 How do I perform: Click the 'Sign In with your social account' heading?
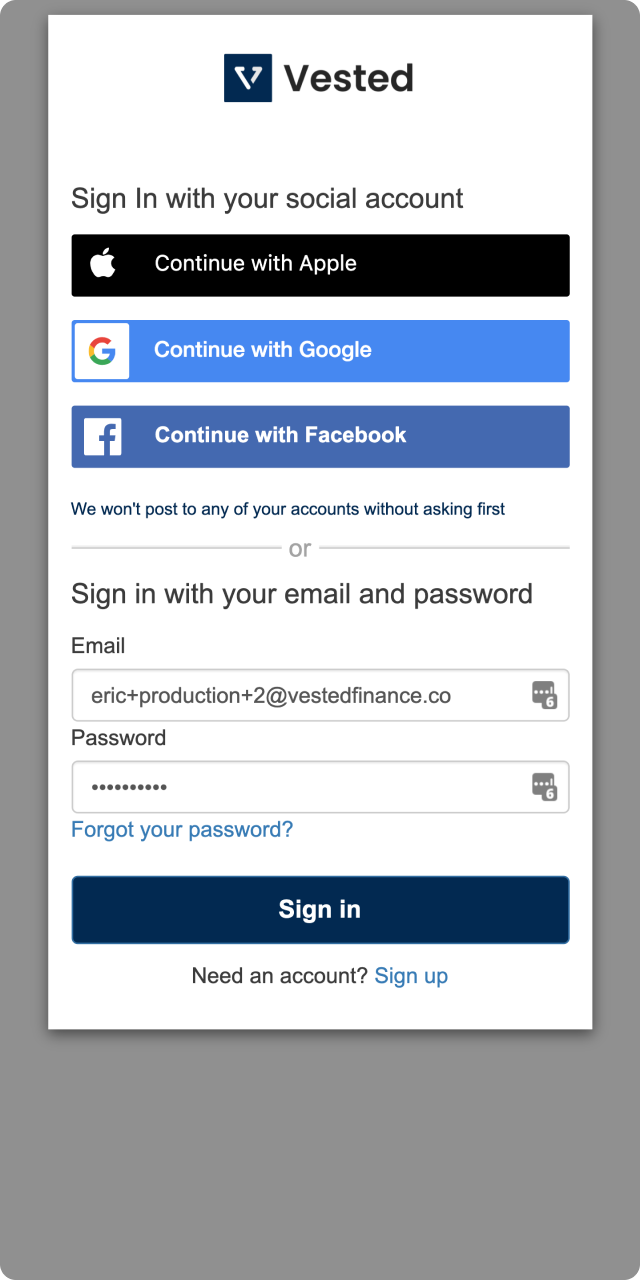click(x=267, y=198)
